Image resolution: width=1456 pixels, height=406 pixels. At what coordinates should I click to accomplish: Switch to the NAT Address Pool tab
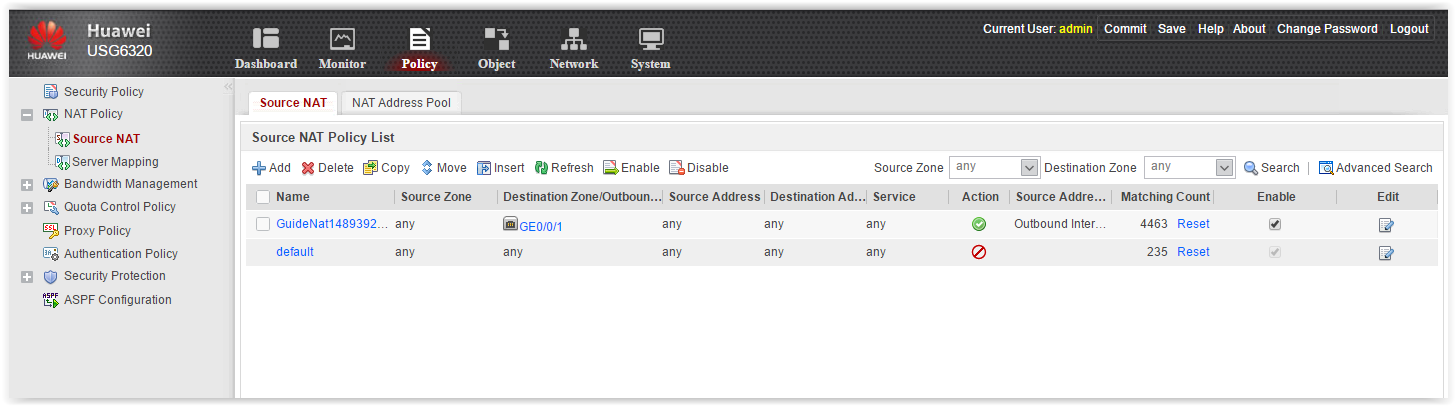pyautogui.click(x=401, y=103)
